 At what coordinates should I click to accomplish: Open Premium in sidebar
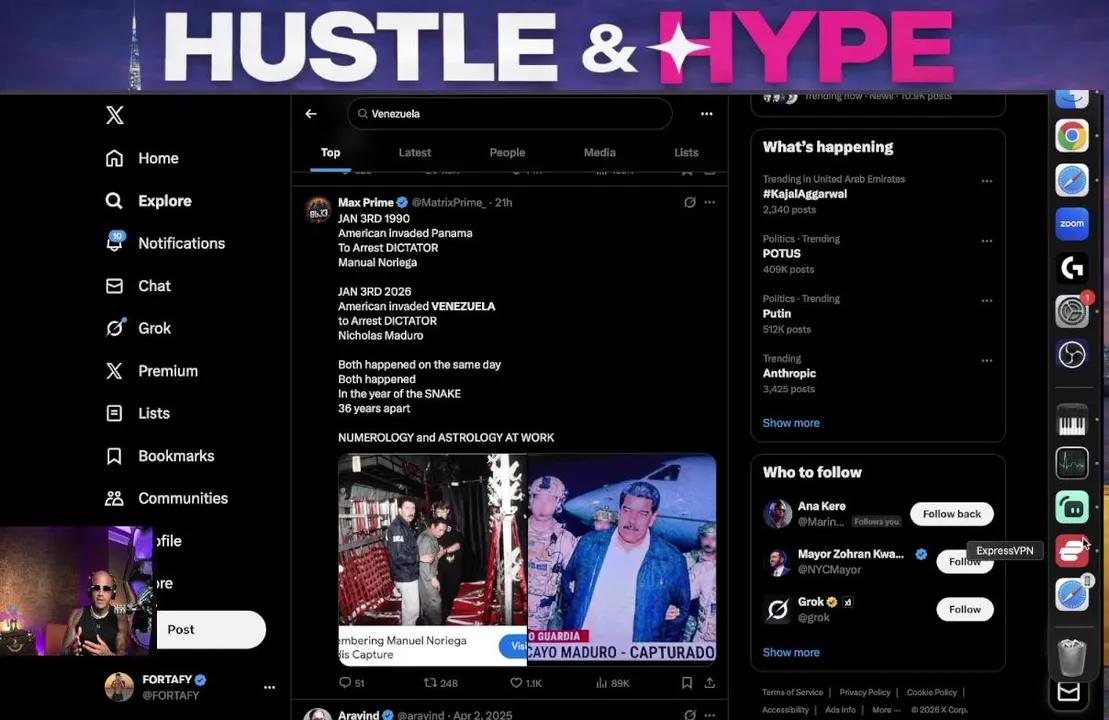151,371
